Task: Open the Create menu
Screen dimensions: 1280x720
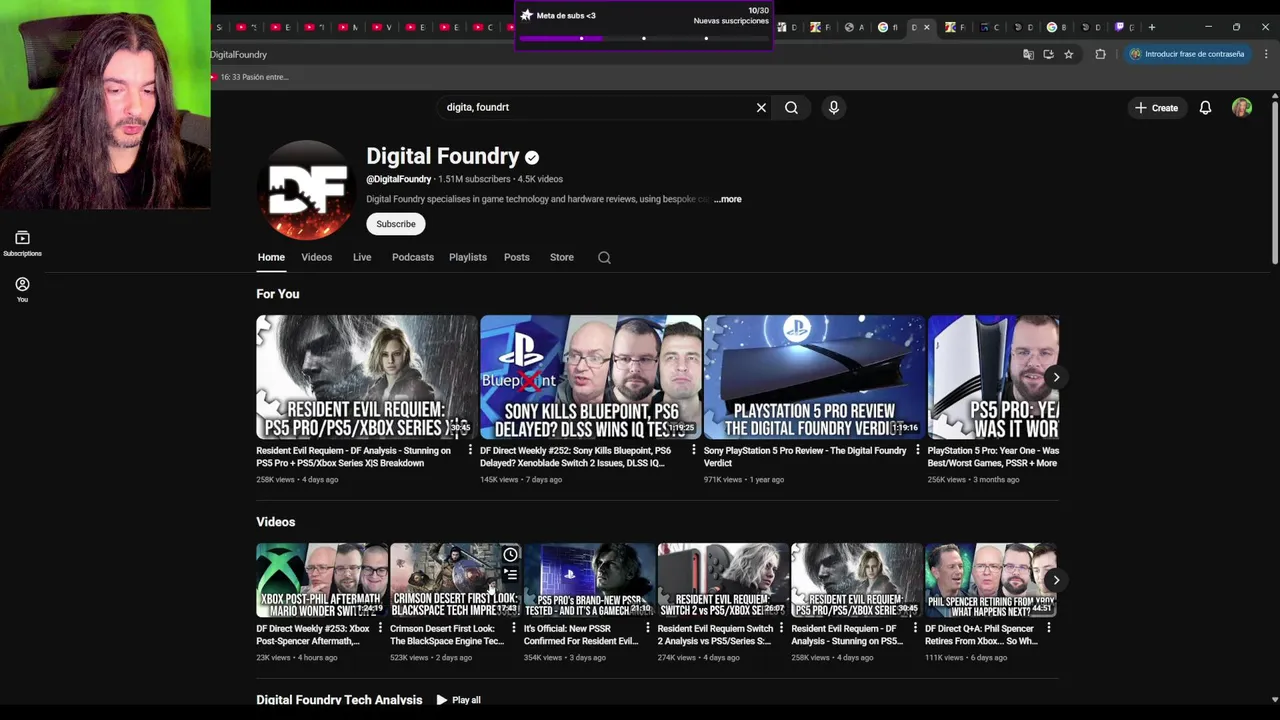Action: [x=1156, y=107]
